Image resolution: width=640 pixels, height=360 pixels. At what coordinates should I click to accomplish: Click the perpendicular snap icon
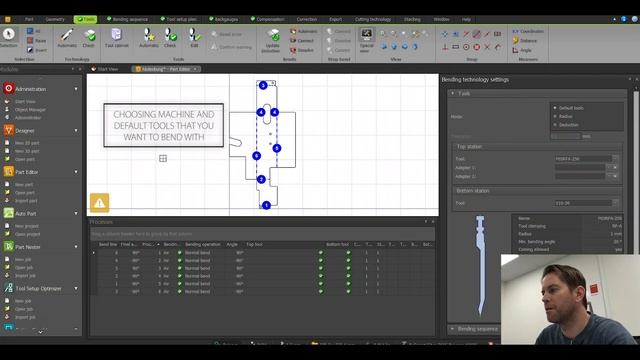tap(445, 47)
